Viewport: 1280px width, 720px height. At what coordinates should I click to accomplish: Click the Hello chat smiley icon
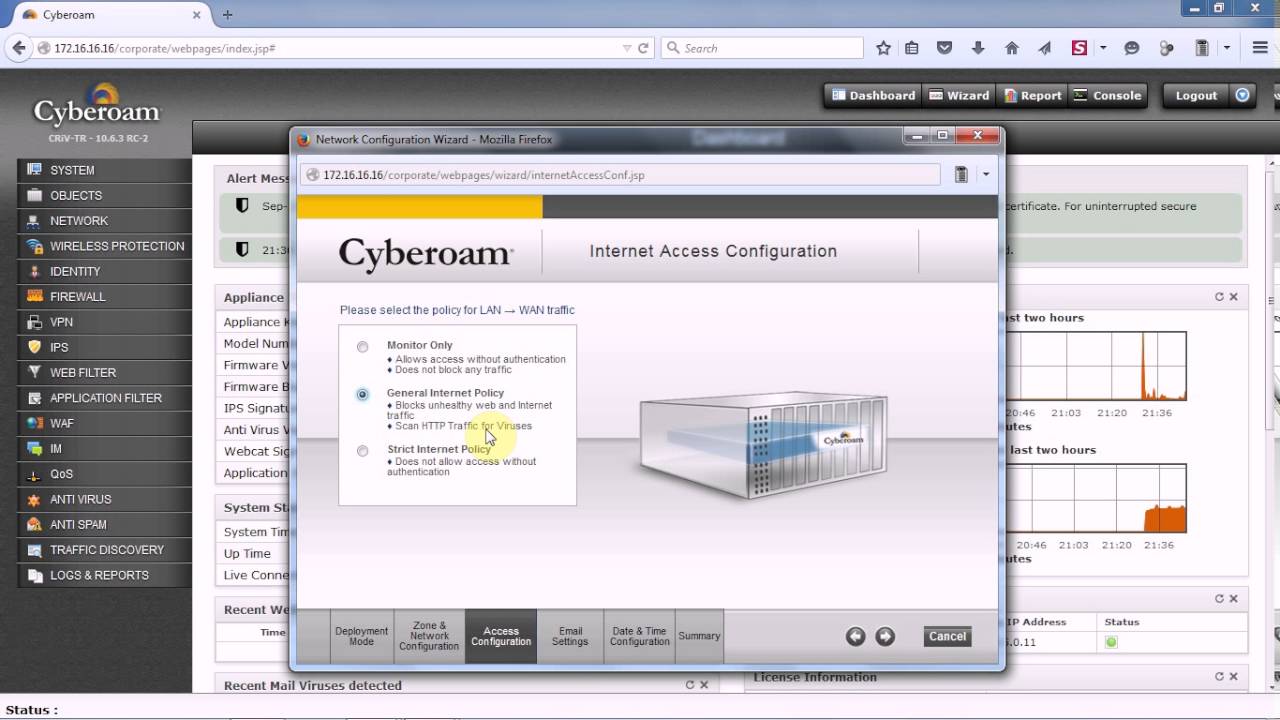pos(1132,48)
